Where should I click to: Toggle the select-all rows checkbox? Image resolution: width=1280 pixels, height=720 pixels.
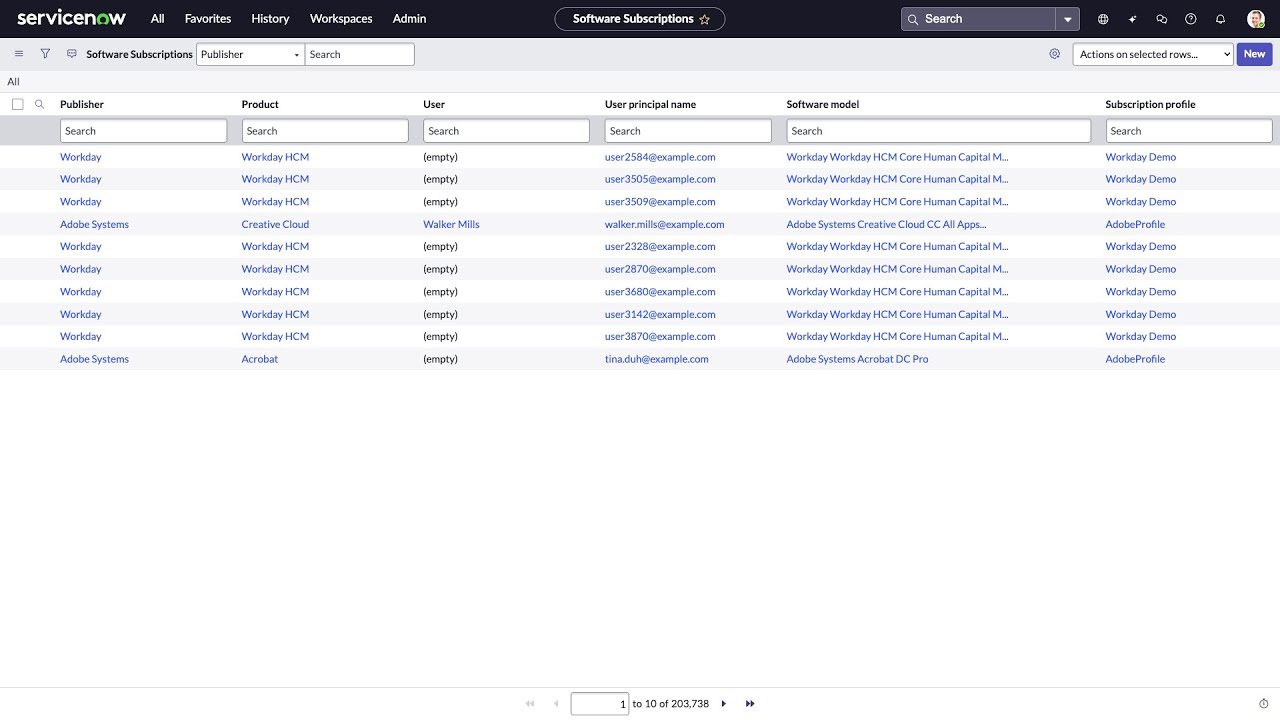(17, 104)
